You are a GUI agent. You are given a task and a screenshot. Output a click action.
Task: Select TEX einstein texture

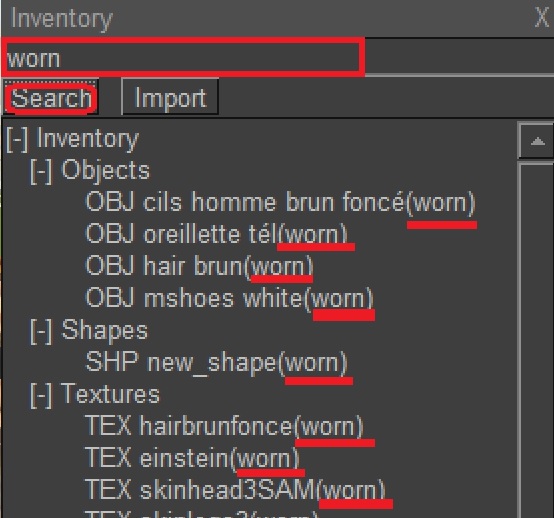click(x=192, y=458)
